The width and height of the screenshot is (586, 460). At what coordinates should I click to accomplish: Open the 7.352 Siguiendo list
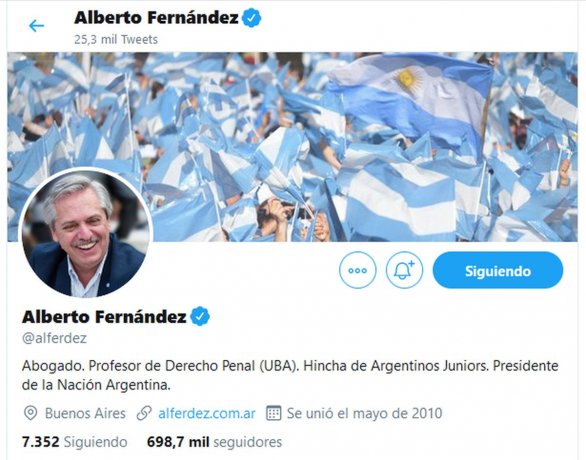tap(74, 442)
